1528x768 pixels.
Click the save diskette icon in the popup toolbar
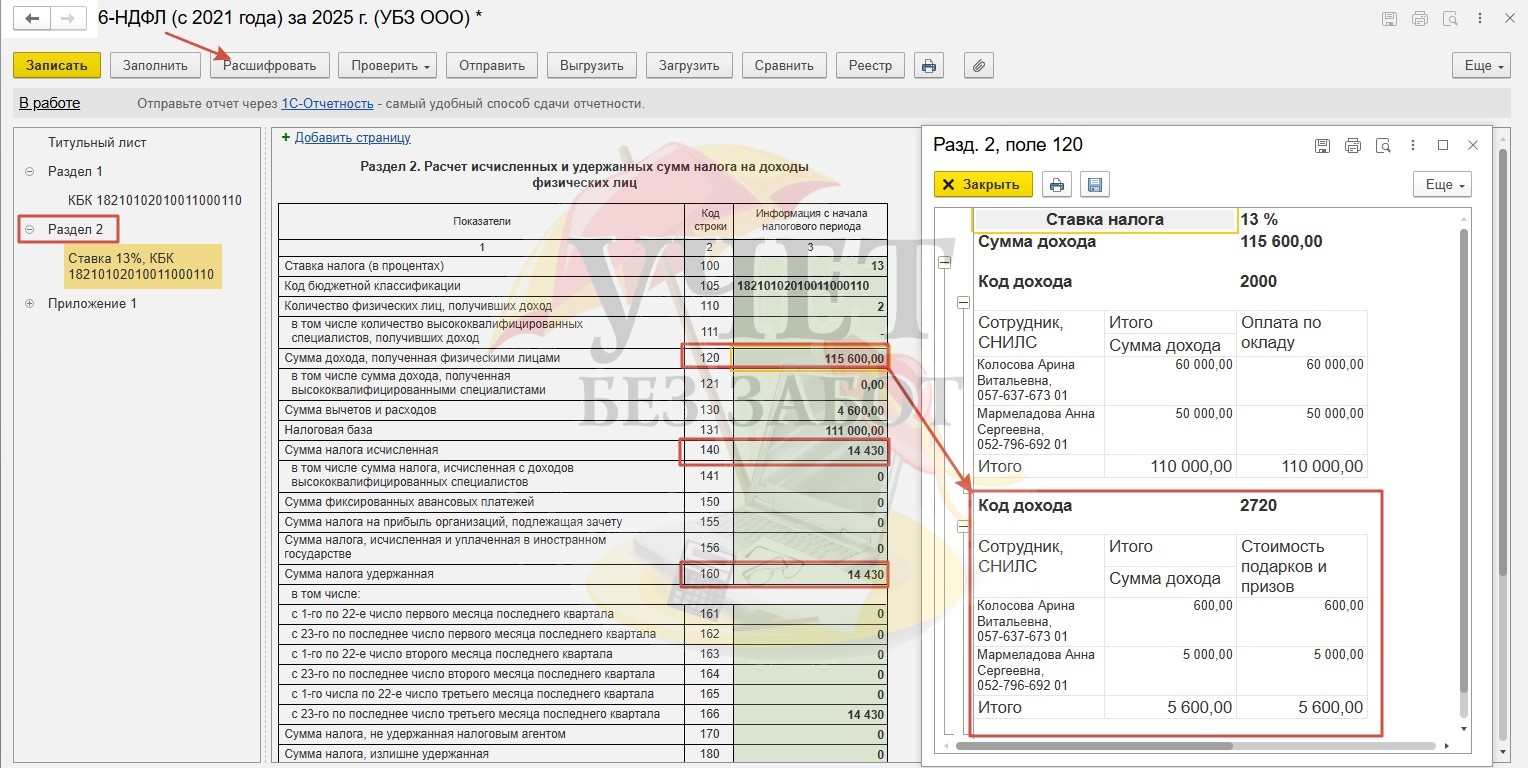click(1094, 185)
